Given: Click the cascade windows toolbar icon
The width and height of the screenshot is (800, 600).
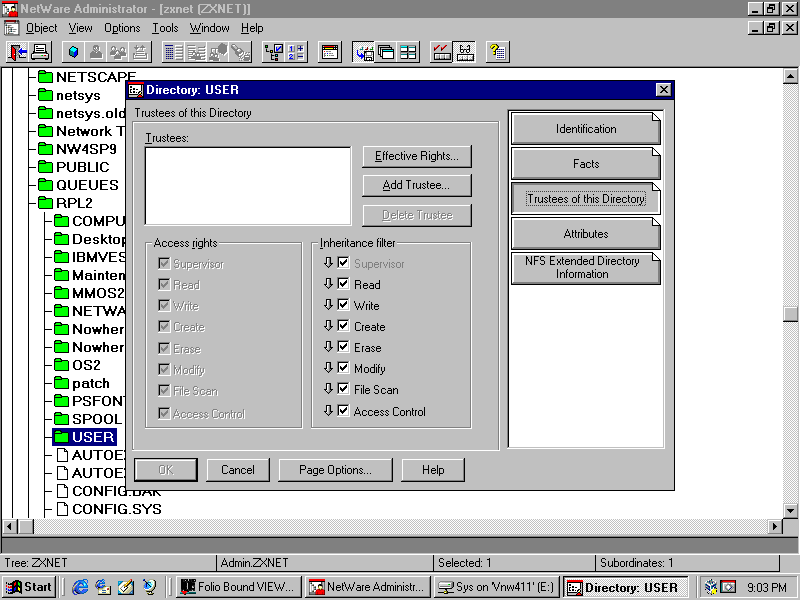Looking at the screenshot, I should 386,52.
